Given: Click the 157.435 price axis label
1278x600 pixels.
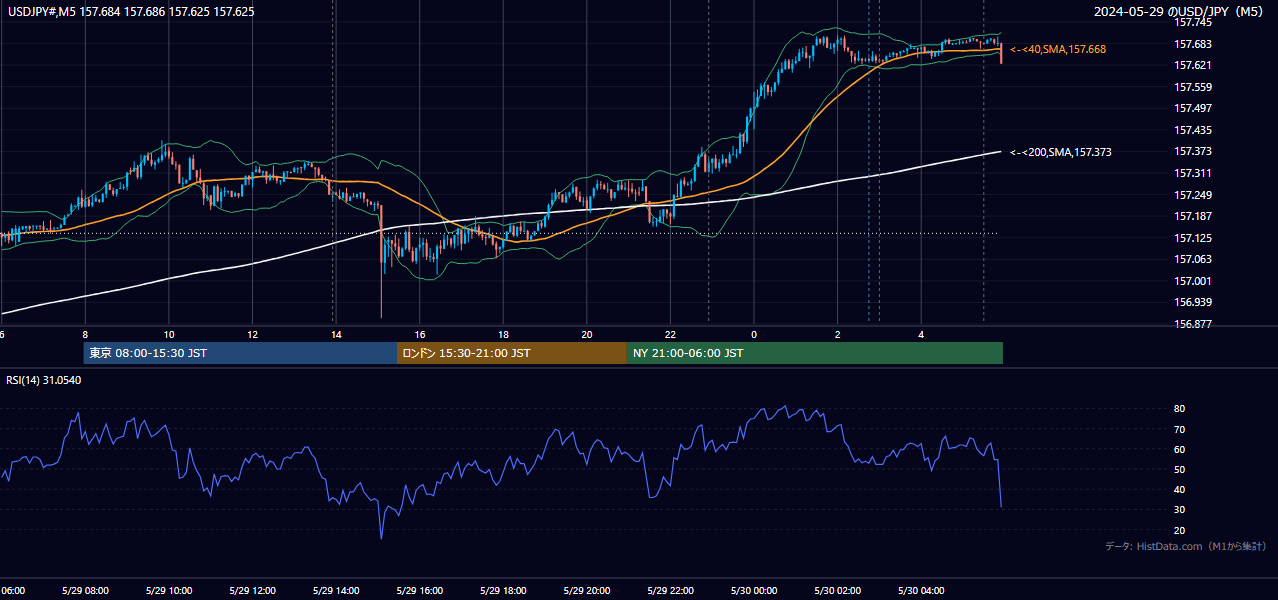Looking at the screenshot, I should click(1192, 131).
